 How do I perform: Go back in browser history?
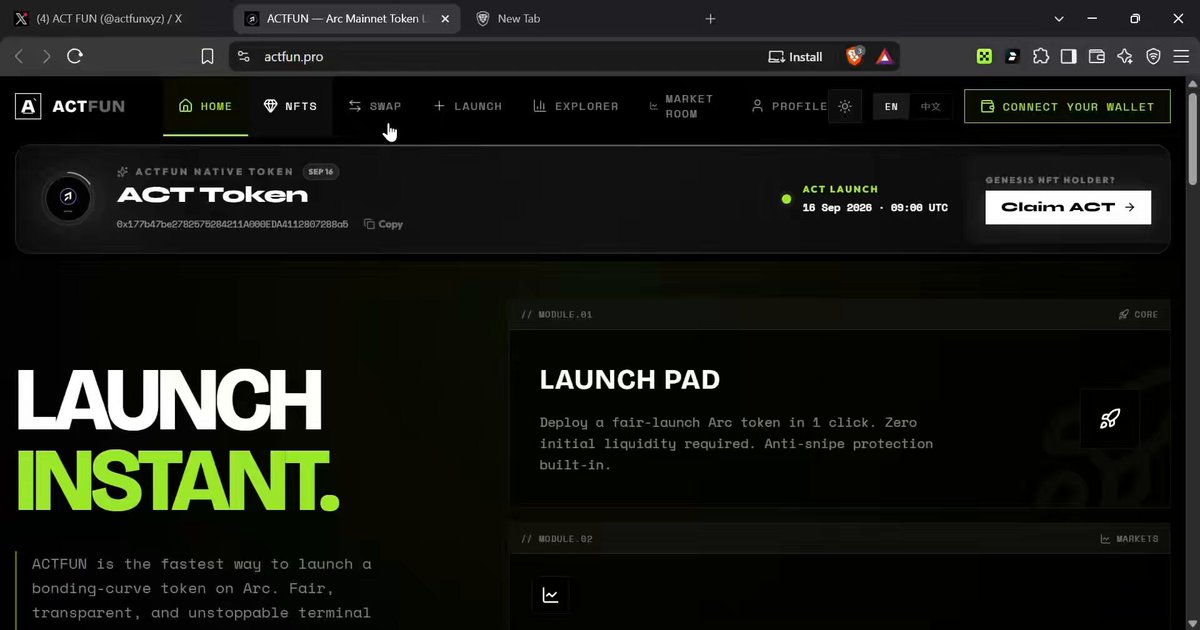coord(19,57)
